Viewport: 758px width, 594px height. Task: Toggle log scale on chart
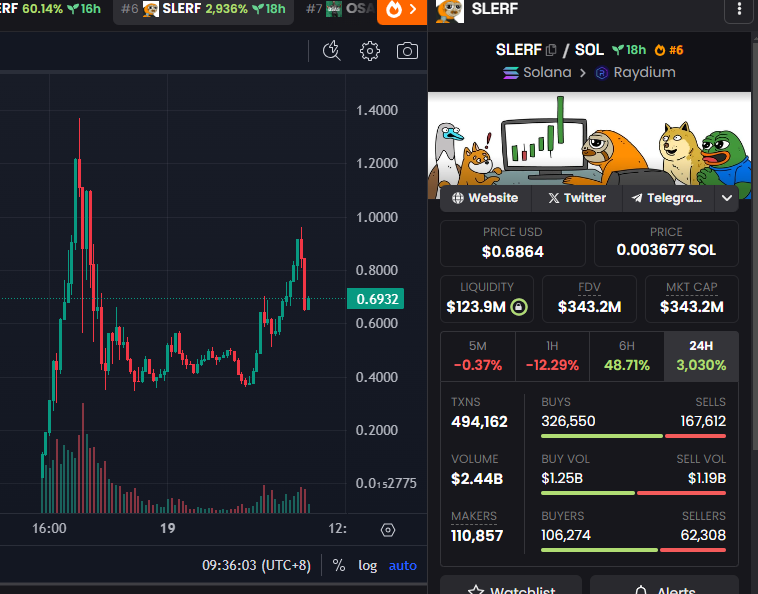(x=367, y=565)
